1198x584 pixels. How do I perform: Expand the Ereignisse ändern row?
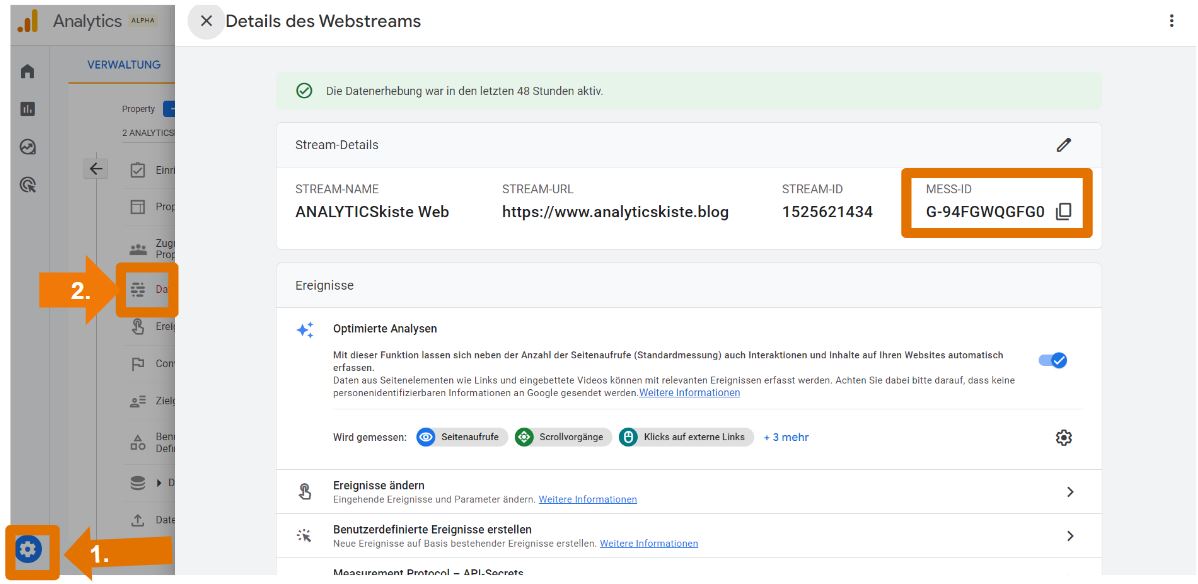click(1069, 492)
